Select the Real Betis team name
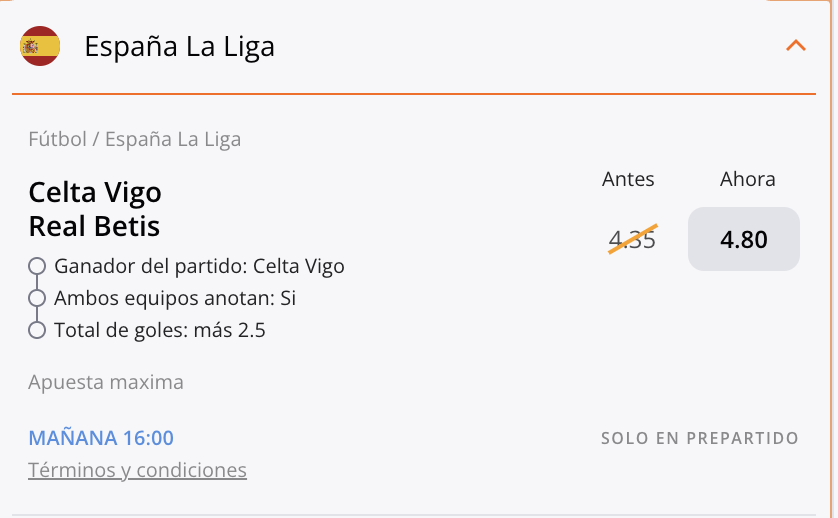Viewport: 838px width, 518px height. click(94, 226)
